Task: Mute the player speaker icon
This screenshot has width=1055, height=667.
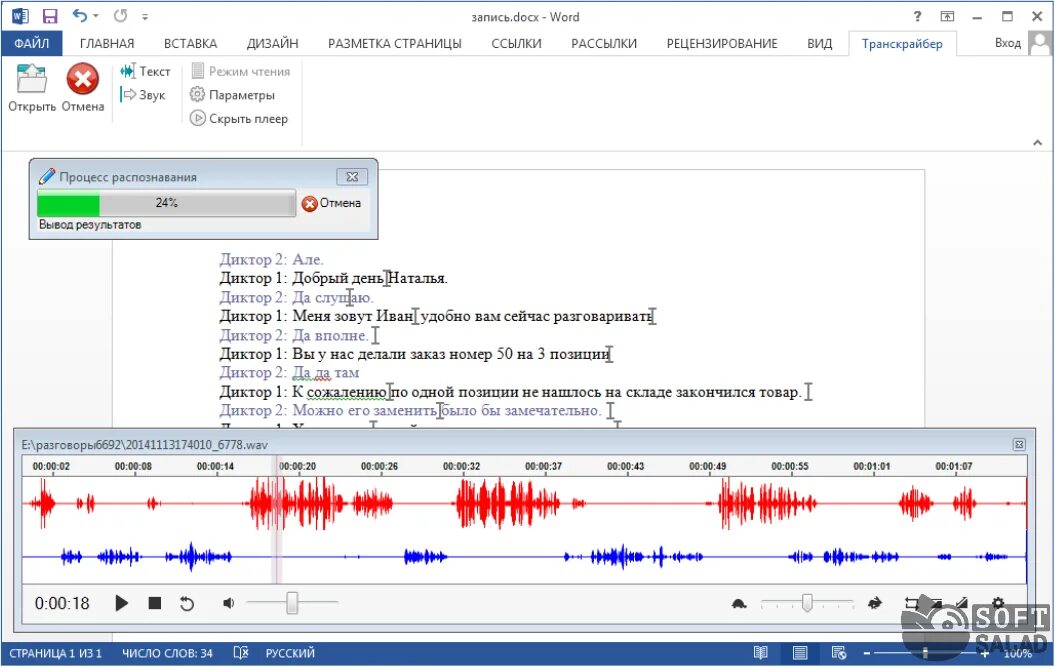Action: click(229, 603)
